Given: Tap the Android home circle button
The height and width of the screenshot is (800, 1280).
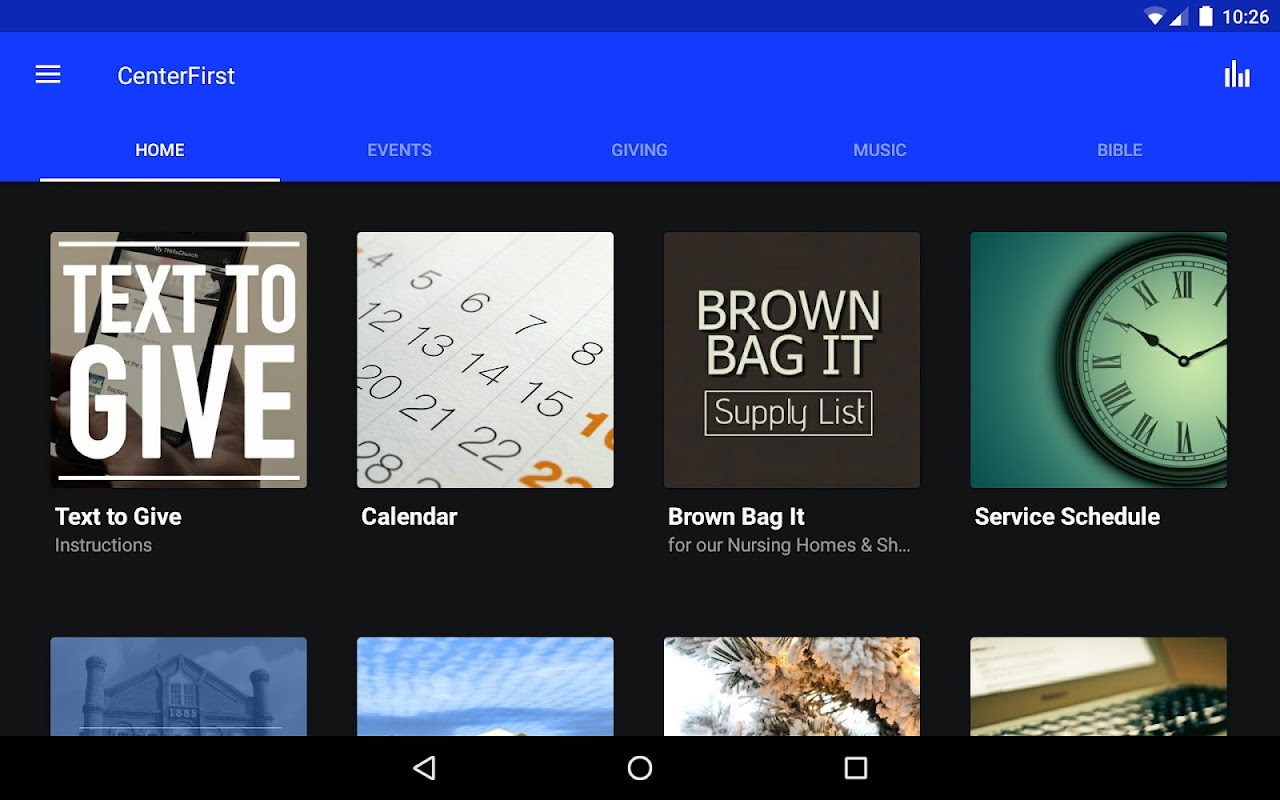Looking at the screenshot, I should click(640, 768).
